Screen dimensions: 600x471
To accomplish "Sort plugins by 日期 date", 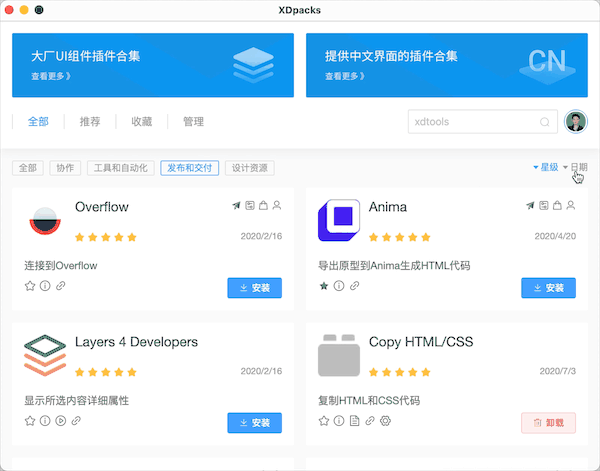I will pyautogui.click(x=575, y=167).
